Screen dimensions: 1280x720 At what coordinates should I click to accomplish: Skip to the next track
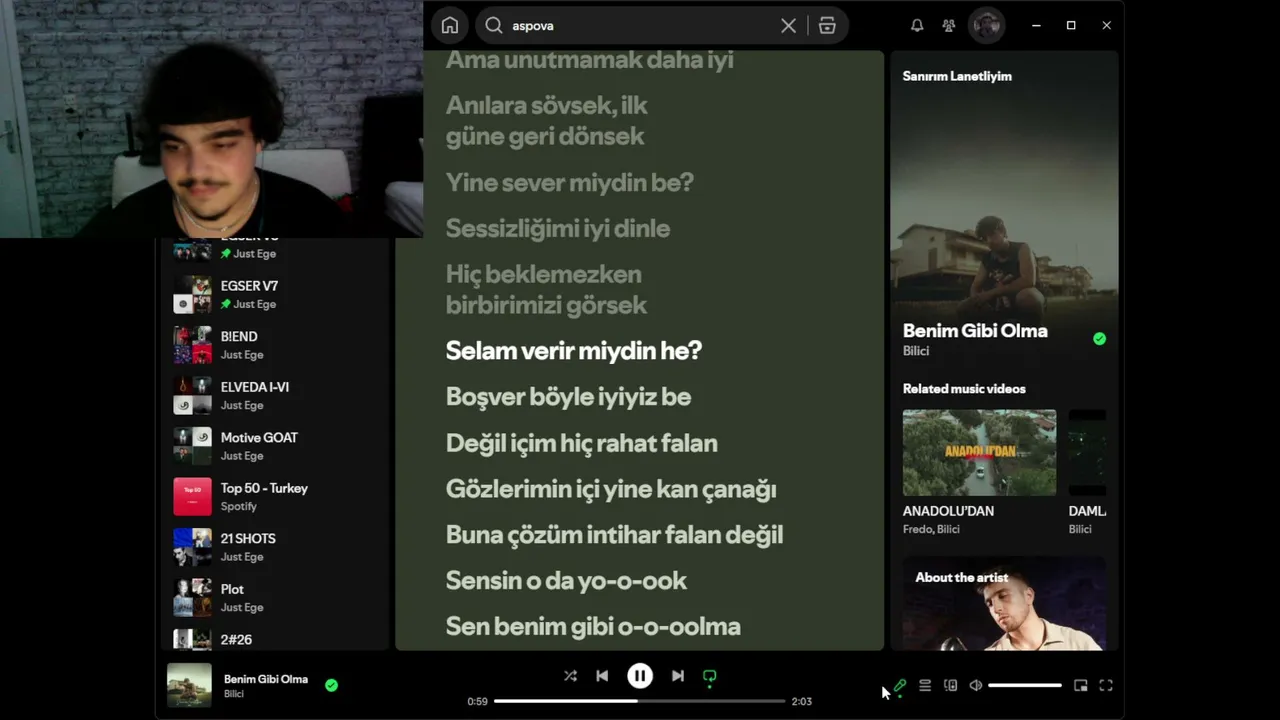pos(678,676)
